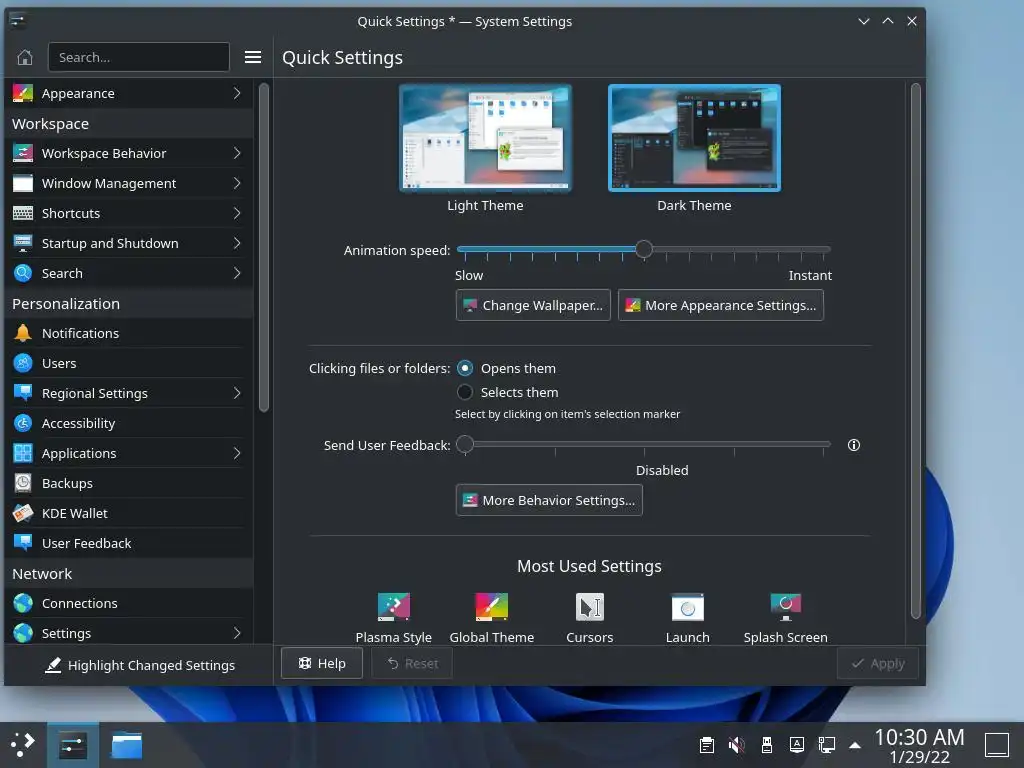Click the Connections globe icon
Image resolution: width=1024 pixels, height=768 pixels.
pyautogui.click(x=23, y=603)
